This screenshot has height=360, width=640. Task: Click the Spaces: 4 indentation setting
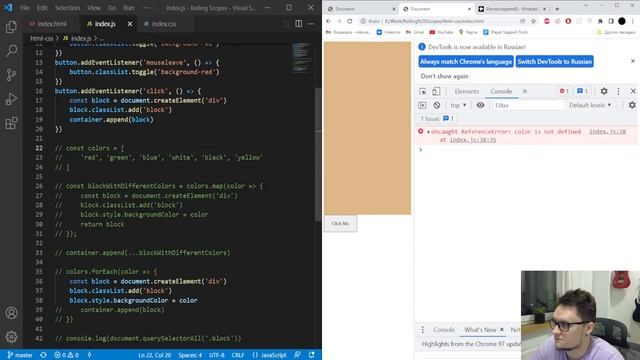[x=190, y=355]
